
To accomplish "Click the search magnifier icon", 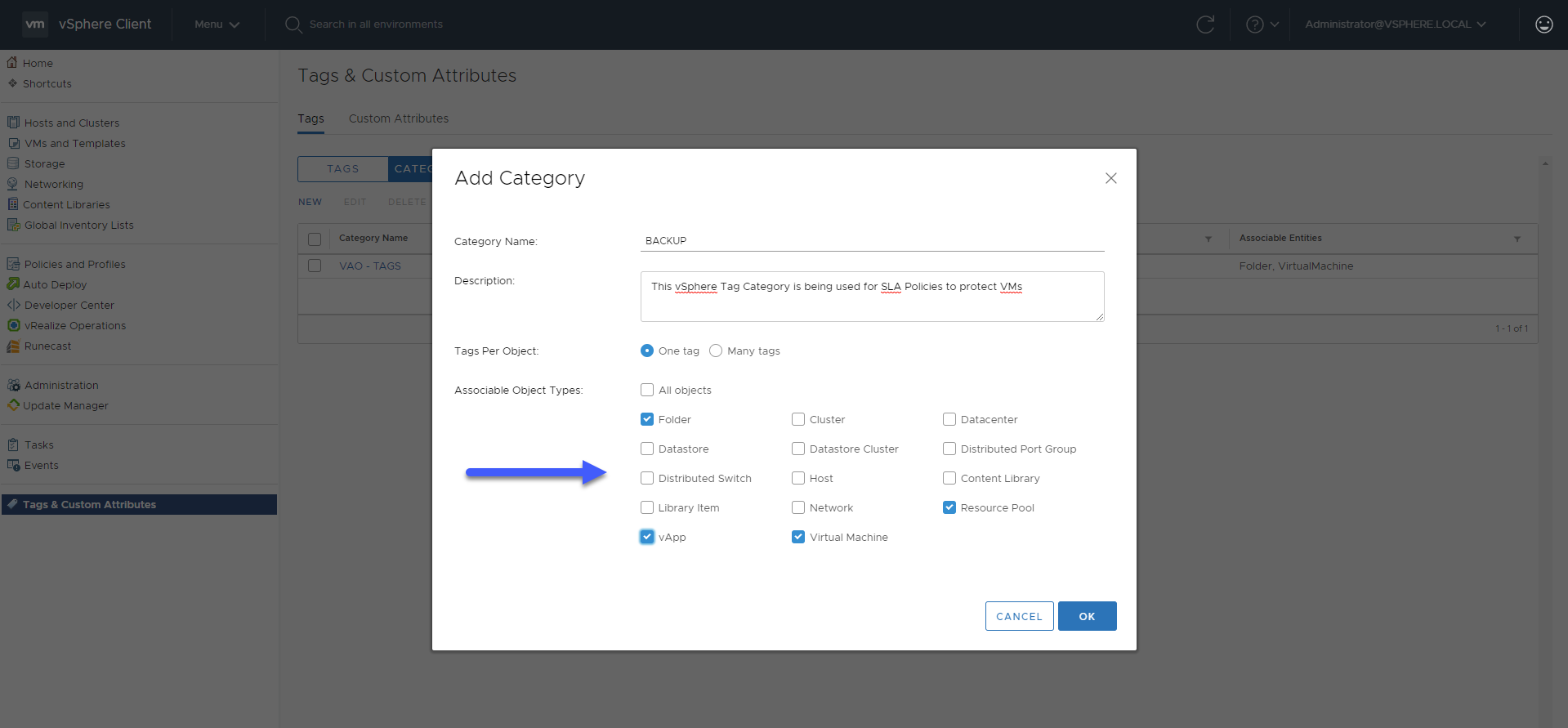I will (293, 25).
